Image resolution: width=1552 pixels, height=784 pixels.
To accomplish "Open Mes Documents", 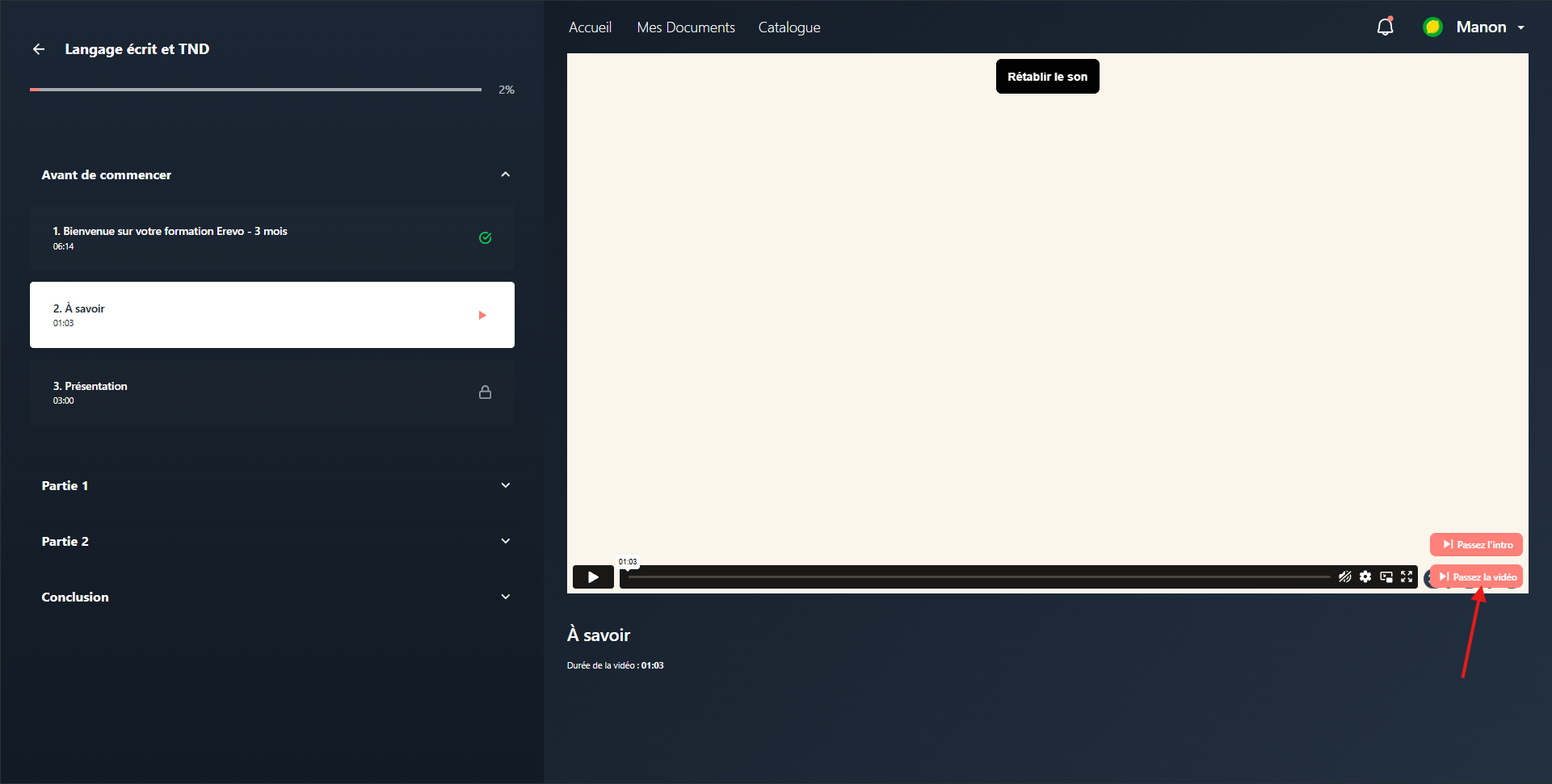I will (x=686, y=27).
